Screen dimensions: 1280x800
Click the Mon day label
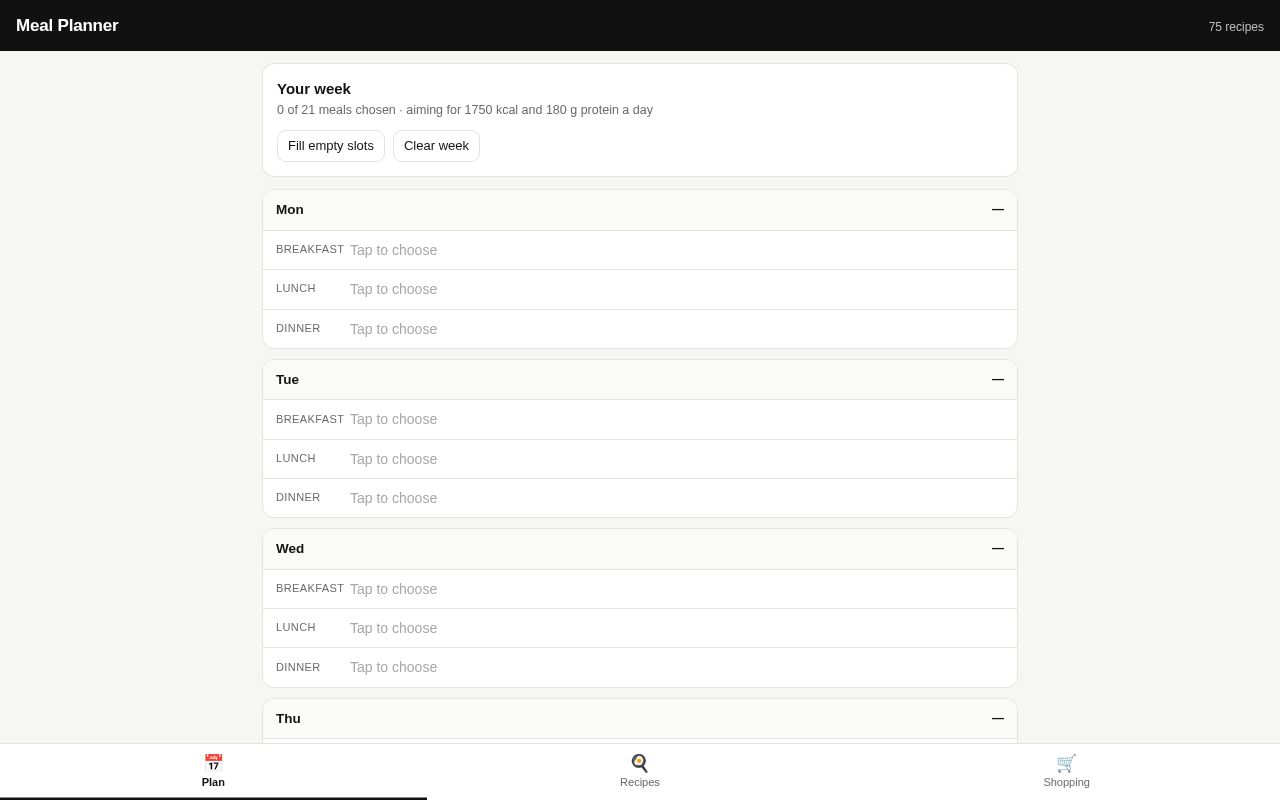pos(290,210)
